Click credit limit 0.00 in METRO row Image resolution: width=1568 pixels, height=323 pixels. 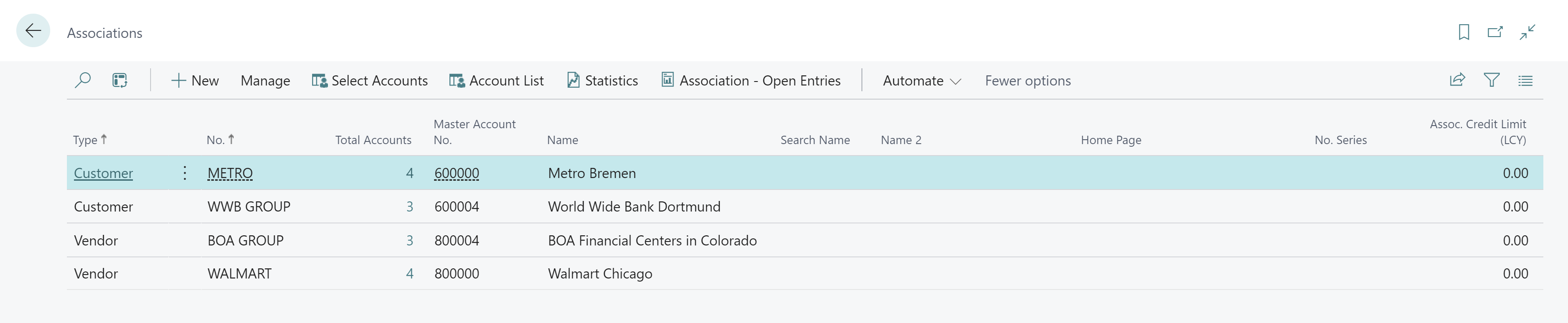1515,173
